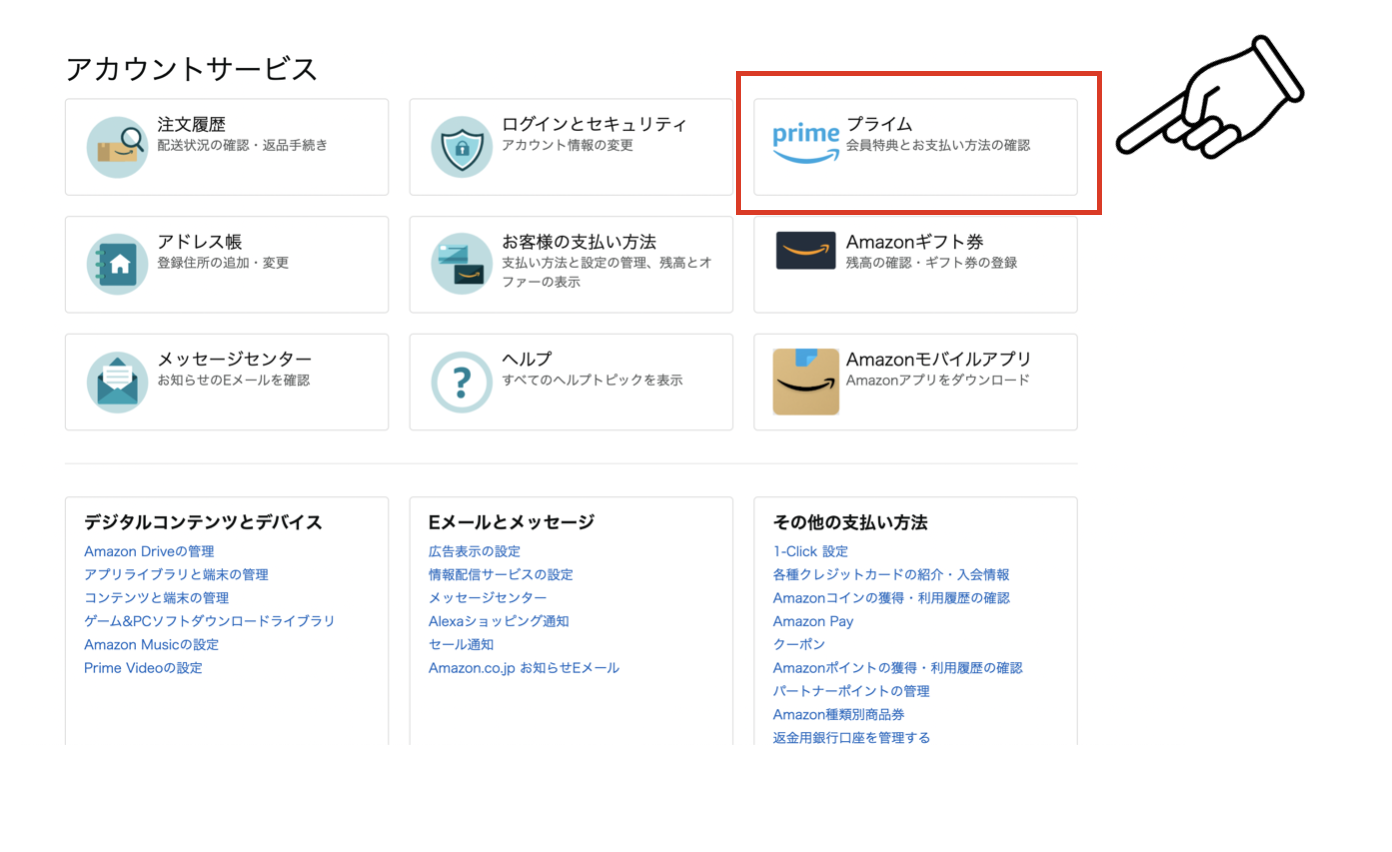Open the 注文履歴 card title

click(192, 124)
